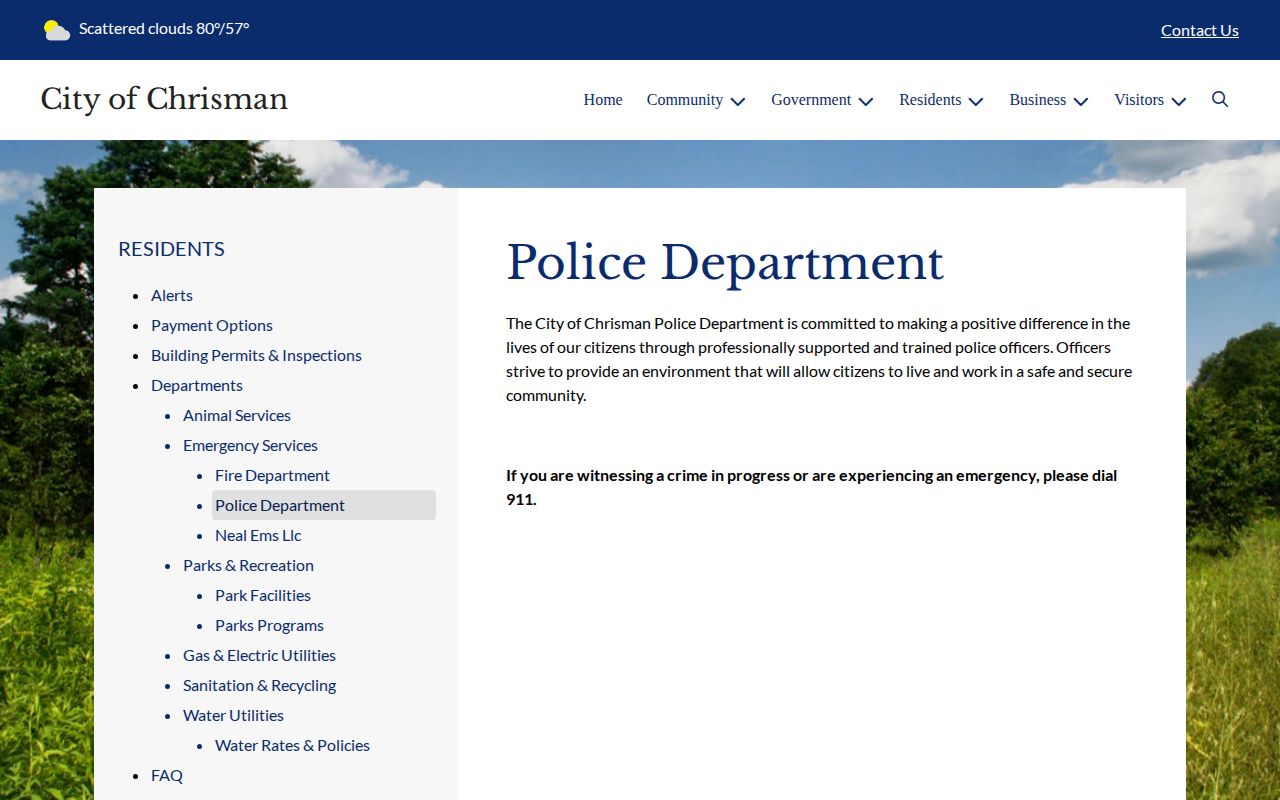This screenshot has width=1280, height=800.
Task: Visit Building Permits & Inspections page
Action: (256, 355)
